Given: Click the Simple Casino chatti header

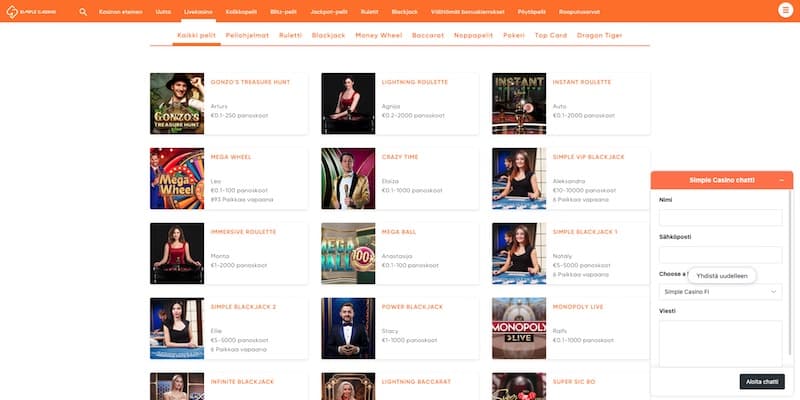Looking at the screenshot, I should click(721, 180).
